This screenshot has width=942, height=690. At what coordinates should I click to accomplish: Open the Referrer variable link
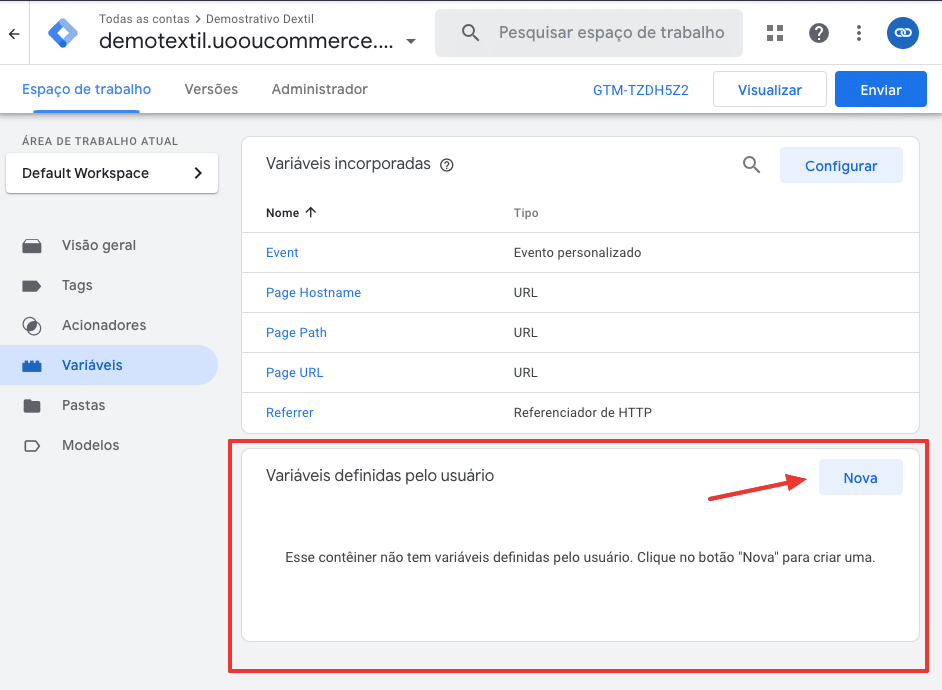pyautogui.click(x=290, y=413)
